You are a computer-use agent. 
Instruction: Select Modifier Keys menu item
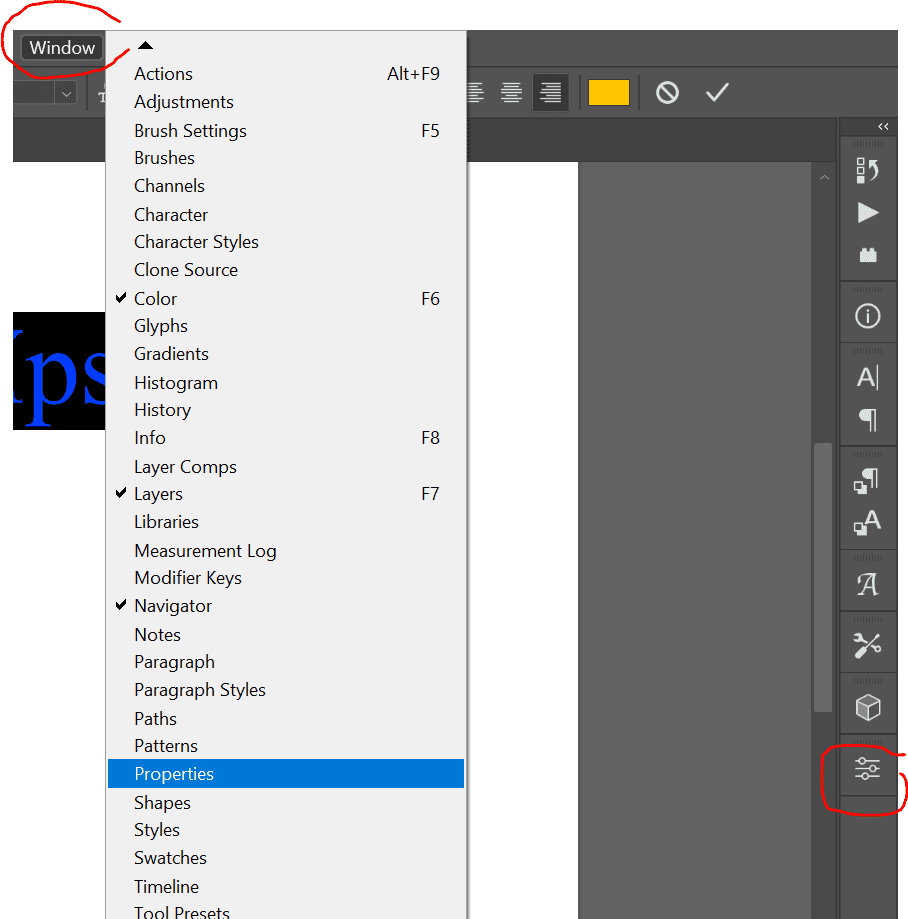pos(286,578)
